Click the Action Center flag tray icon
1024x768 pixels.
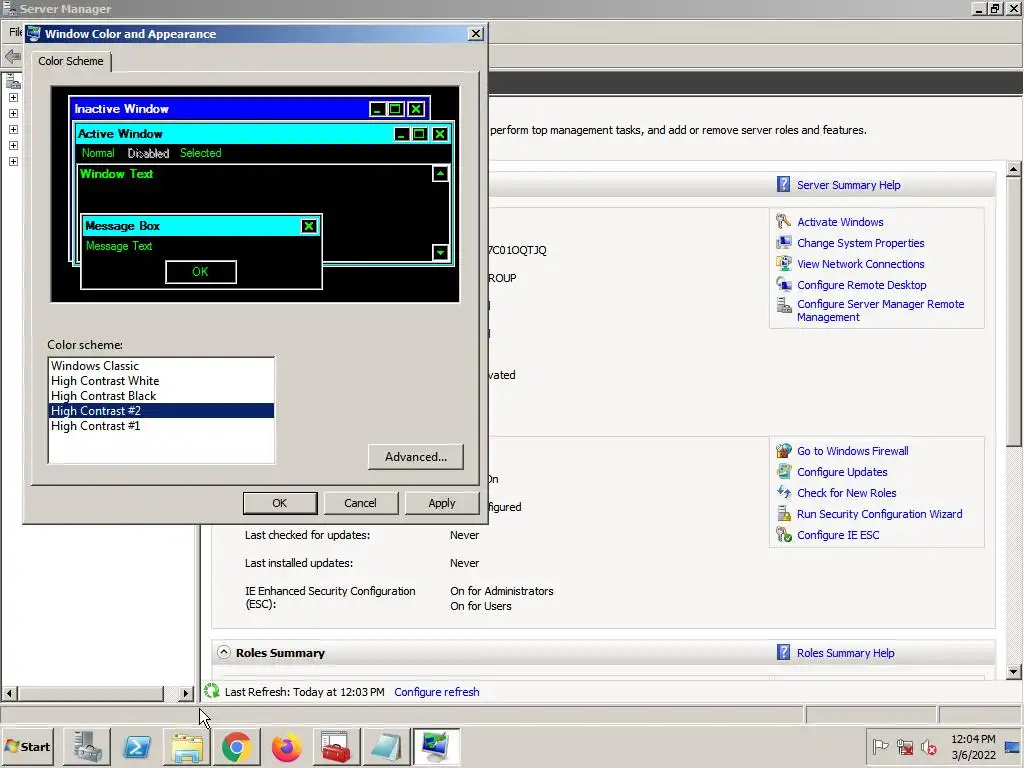click(880, 746)
